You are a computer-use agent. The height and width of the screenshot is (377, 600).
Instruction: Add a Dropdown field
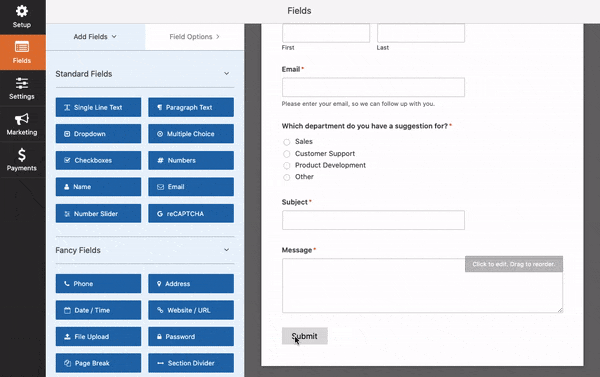tap(98, 134)
